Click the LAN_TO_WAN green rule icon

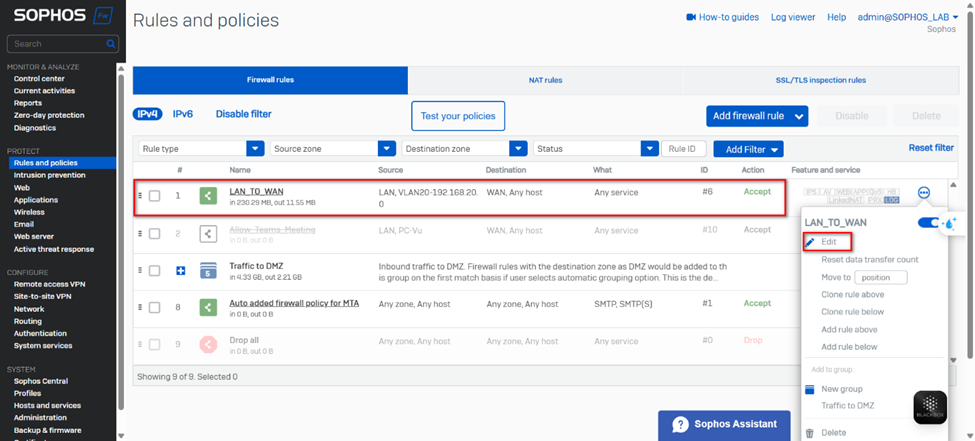[x=208, y=195]
